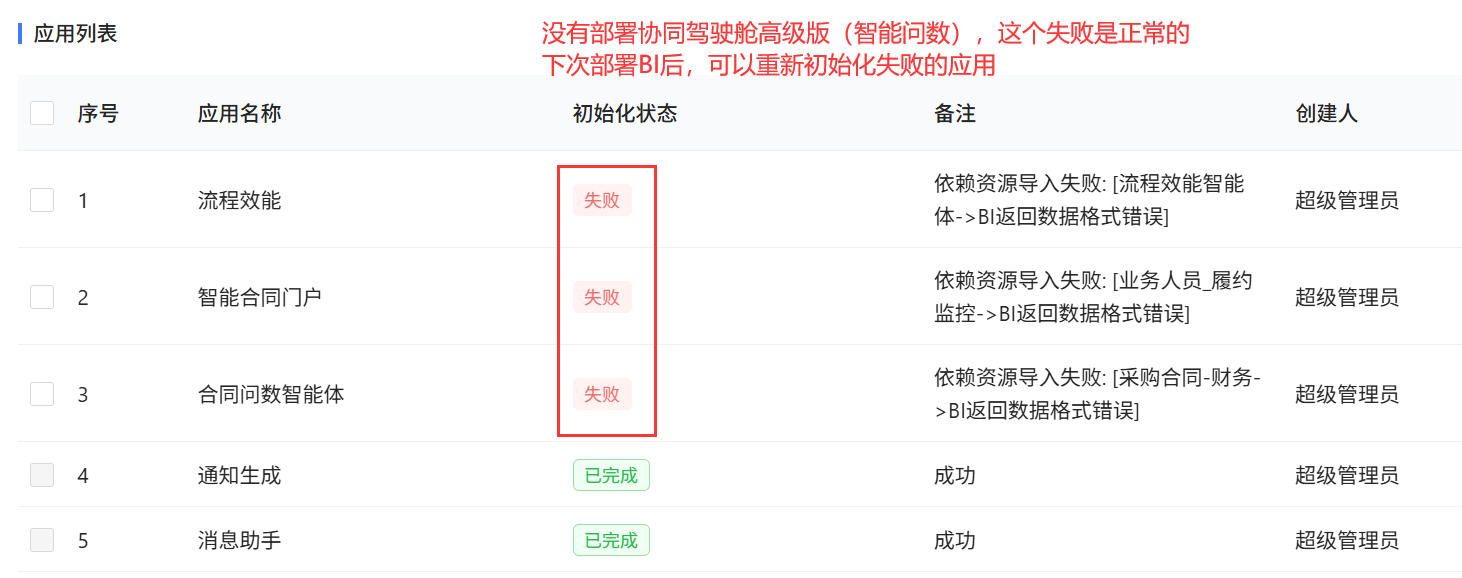Click 流程效能 error remark text
The height and width of the screenshot is (578, 1462).
click(1088, 200)
